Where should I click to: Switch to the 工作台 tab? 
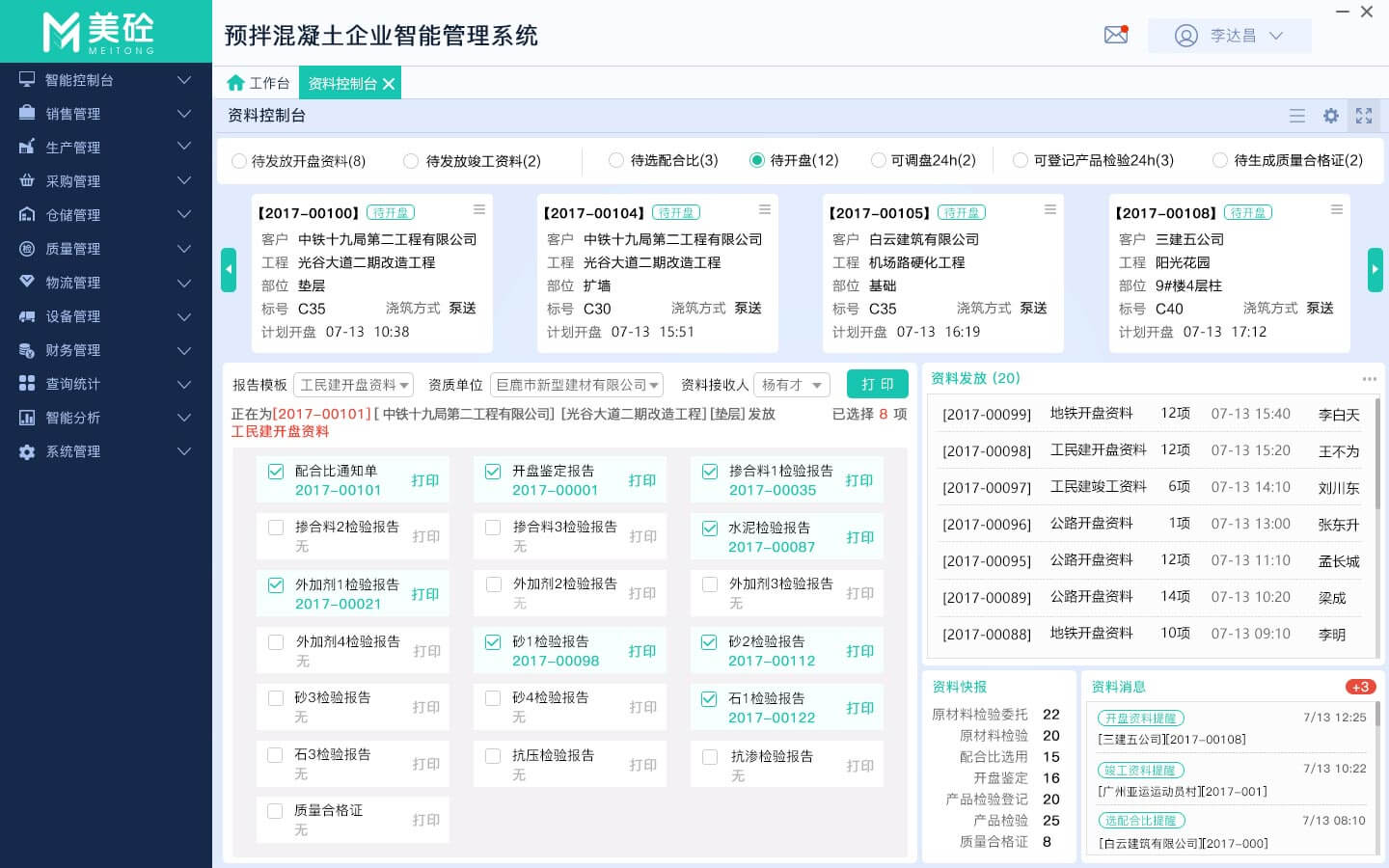pyautogui.click(x=259, y=84)
